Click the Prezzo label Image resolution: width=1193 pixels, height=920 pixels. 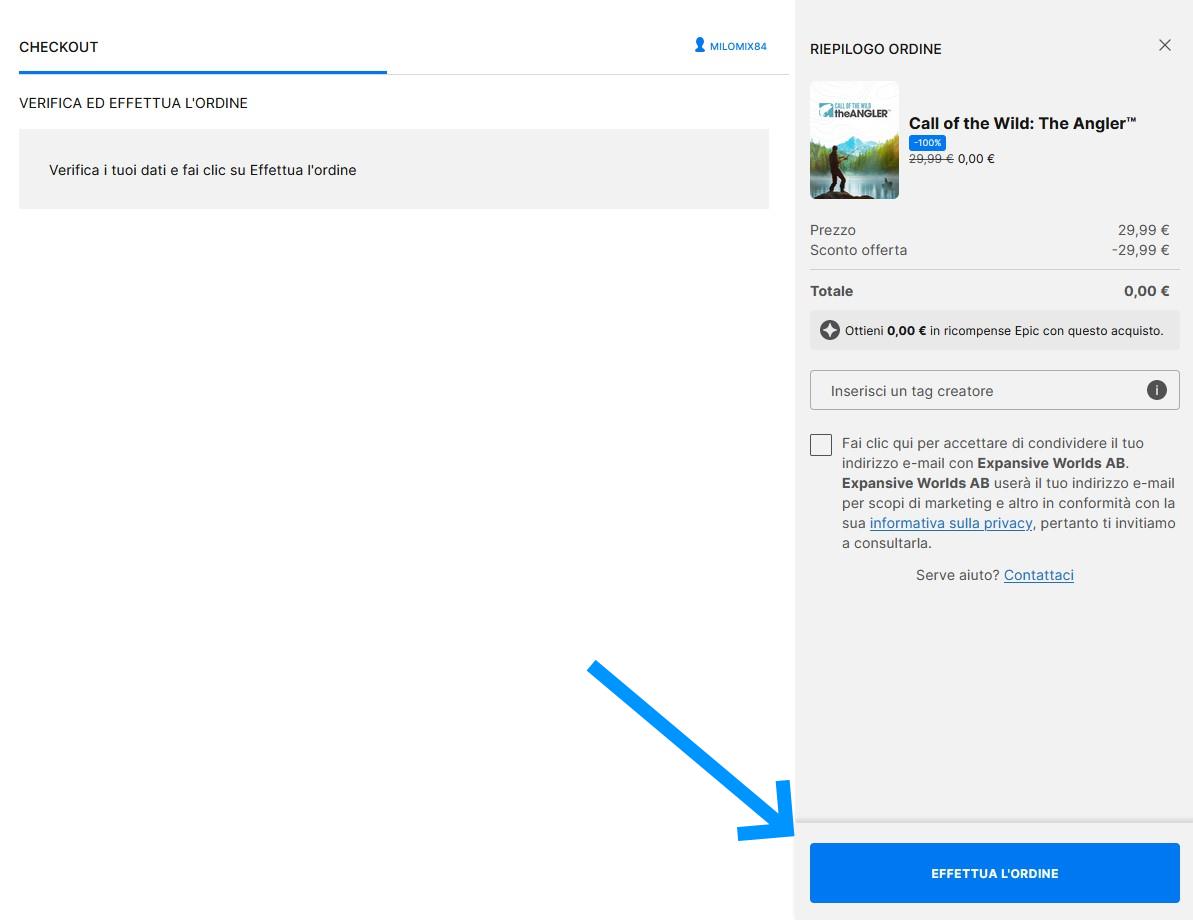click(832, 230)
